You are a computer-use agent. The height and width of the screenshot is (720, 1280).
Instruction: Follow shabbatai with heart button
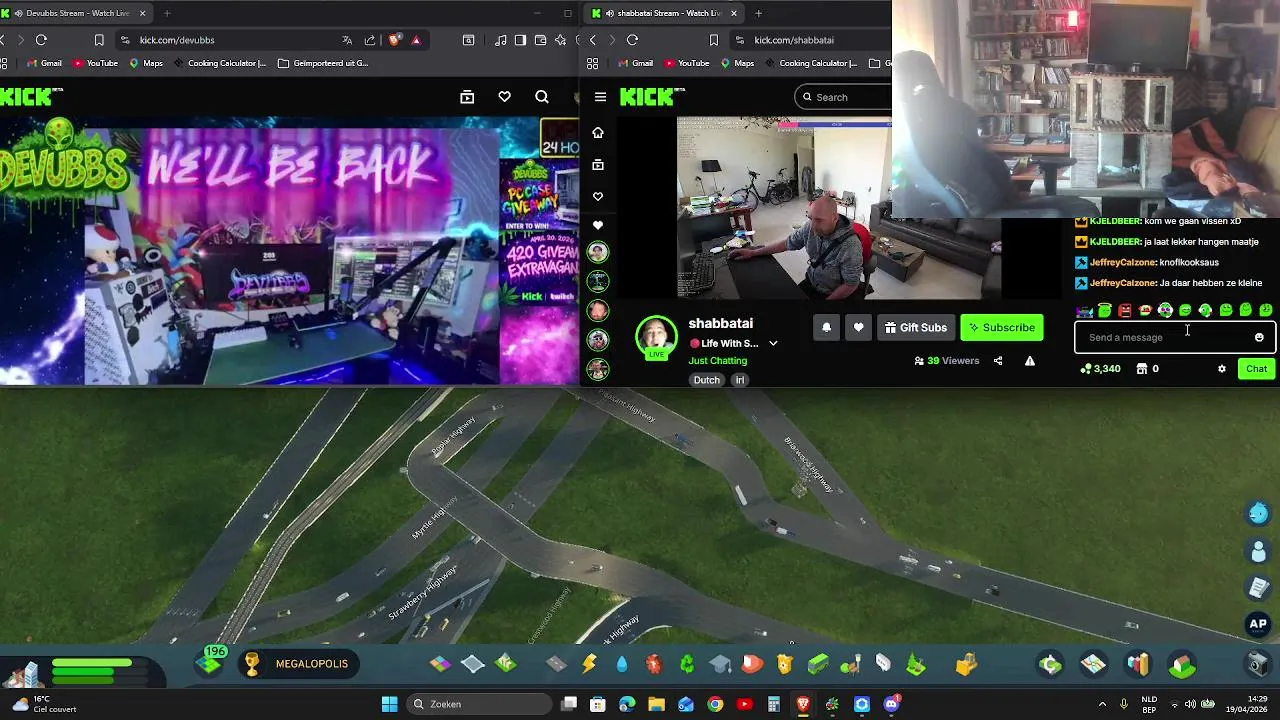click(x=858, y=327)
